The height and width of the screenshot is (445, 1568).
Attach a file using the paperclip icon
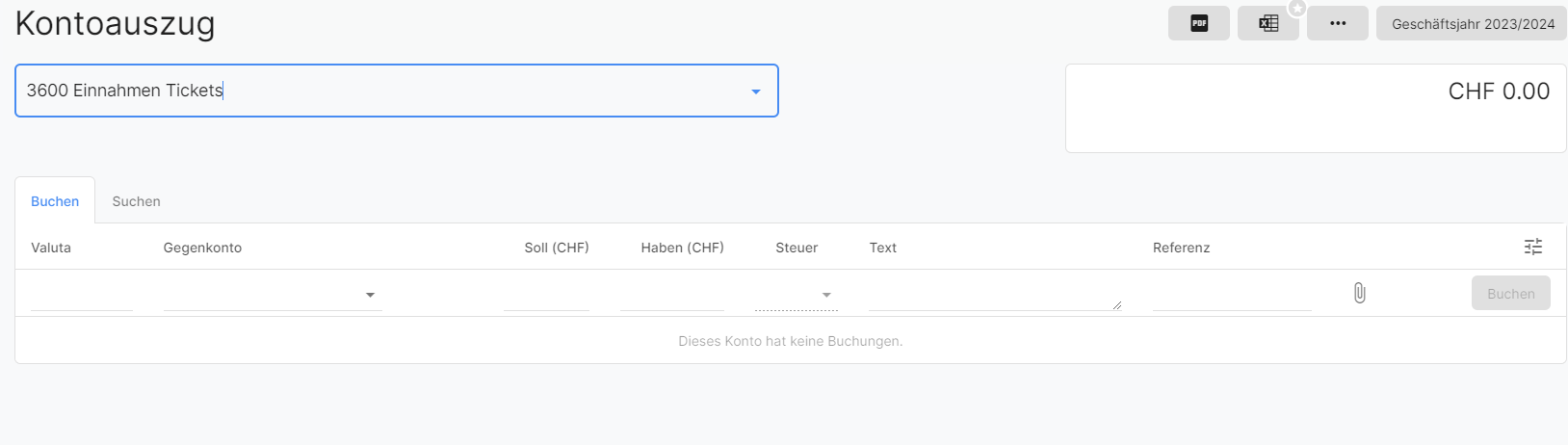pyautogui.click(x=1359, y=293)
